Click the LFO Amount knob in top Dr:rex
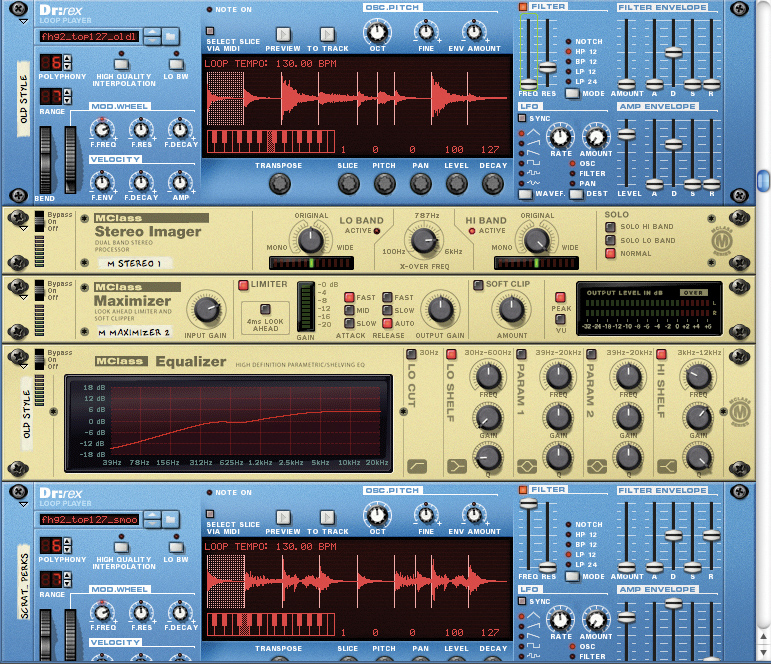 point(596,137)
